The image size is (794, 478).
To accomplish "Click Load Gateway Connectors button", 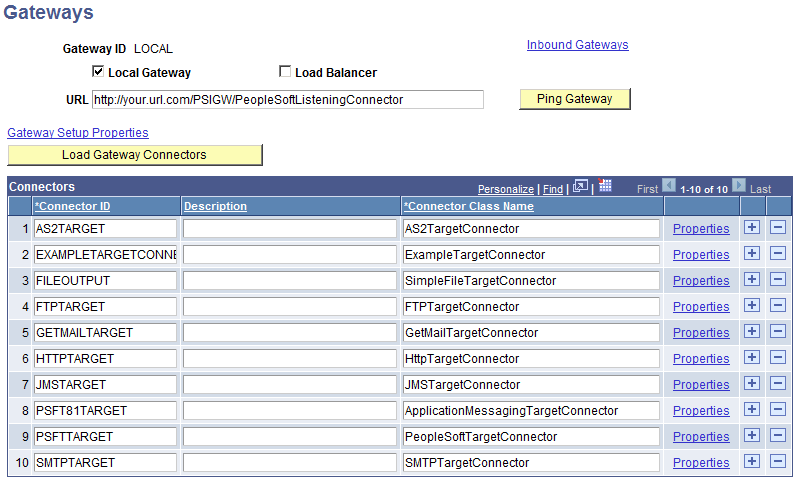I will pyautogui.click(x=135, y=155).
